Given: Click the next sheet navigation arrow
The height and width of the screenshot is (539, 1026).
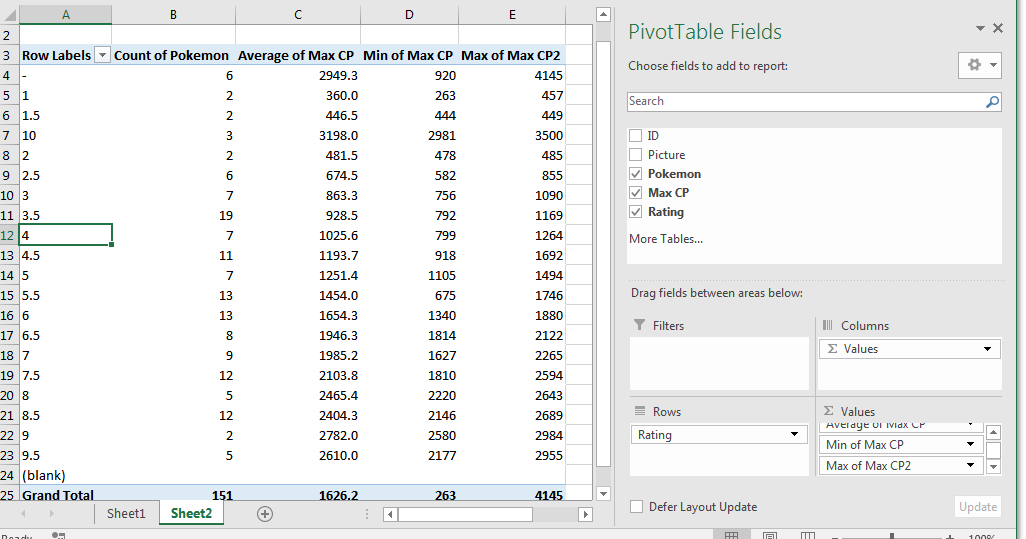Looking at the screenshot, I should [x=52, y=514].
